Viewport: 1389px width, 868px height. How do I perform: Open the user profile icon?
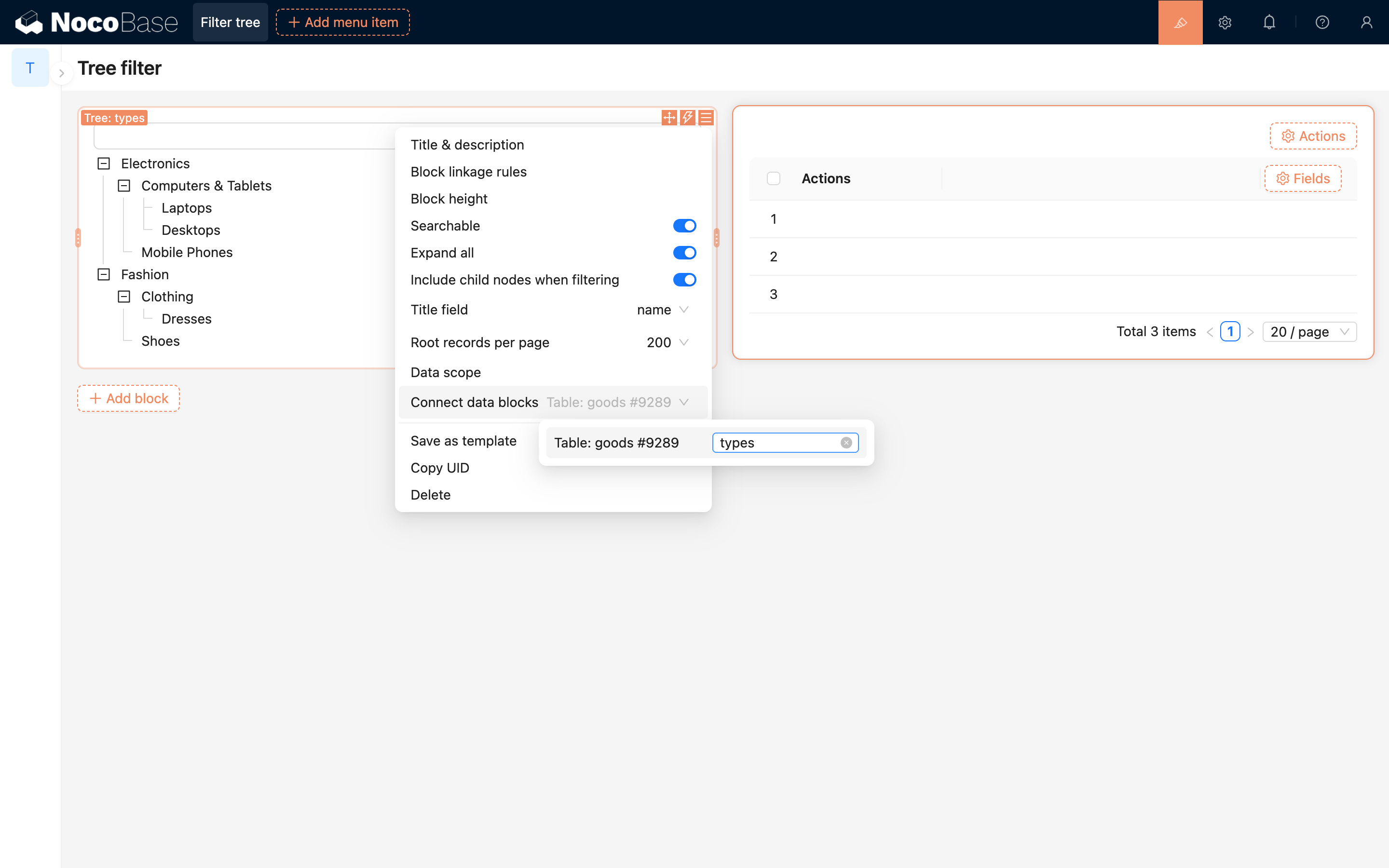[x=1367, y=22]
